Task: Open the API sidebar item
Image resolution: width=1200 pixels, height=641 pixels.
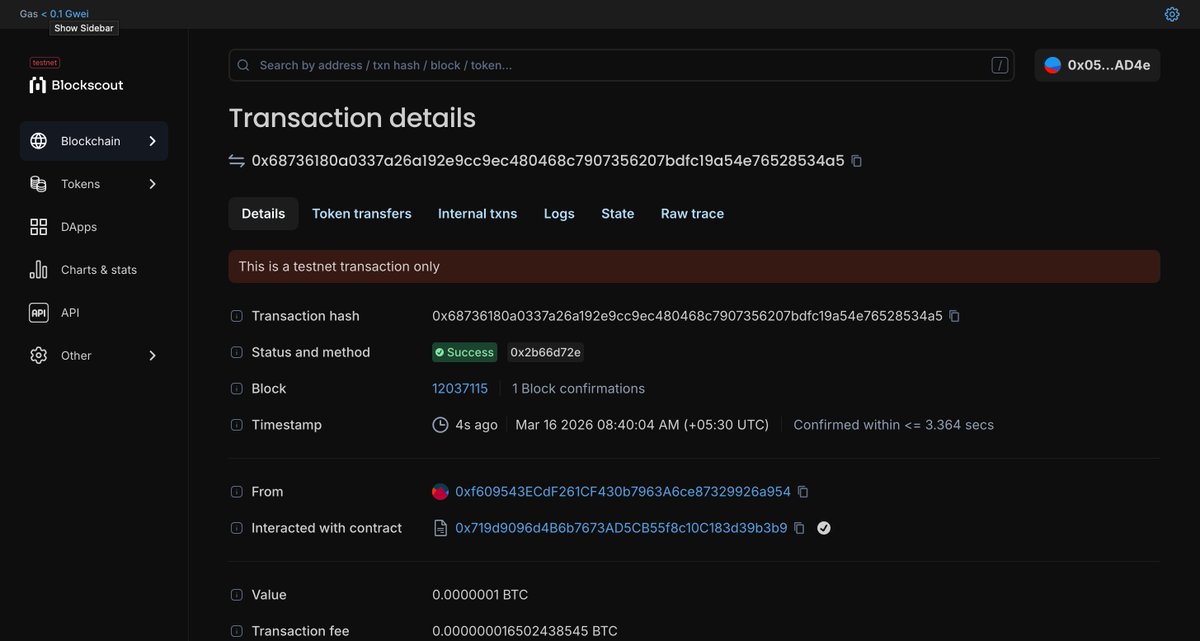Action: coord(94,313)
